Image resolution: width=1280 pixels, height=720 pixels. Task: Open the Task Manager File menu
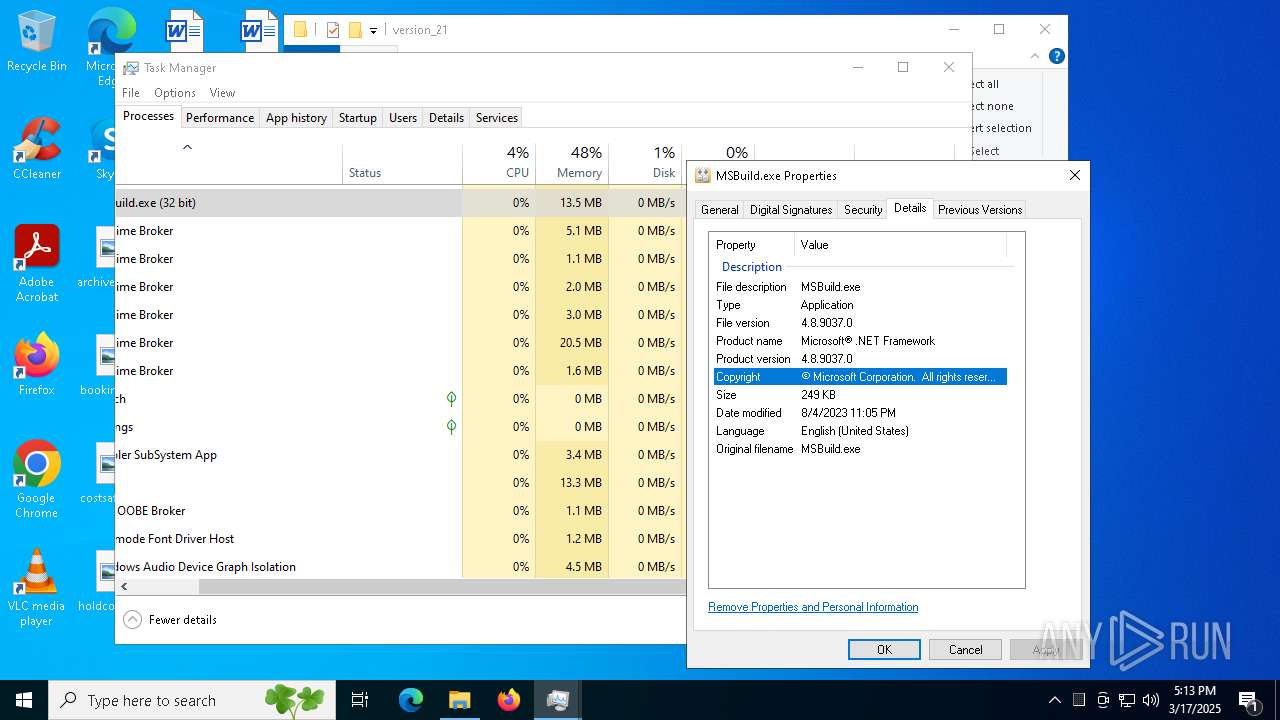coord(131,93)
